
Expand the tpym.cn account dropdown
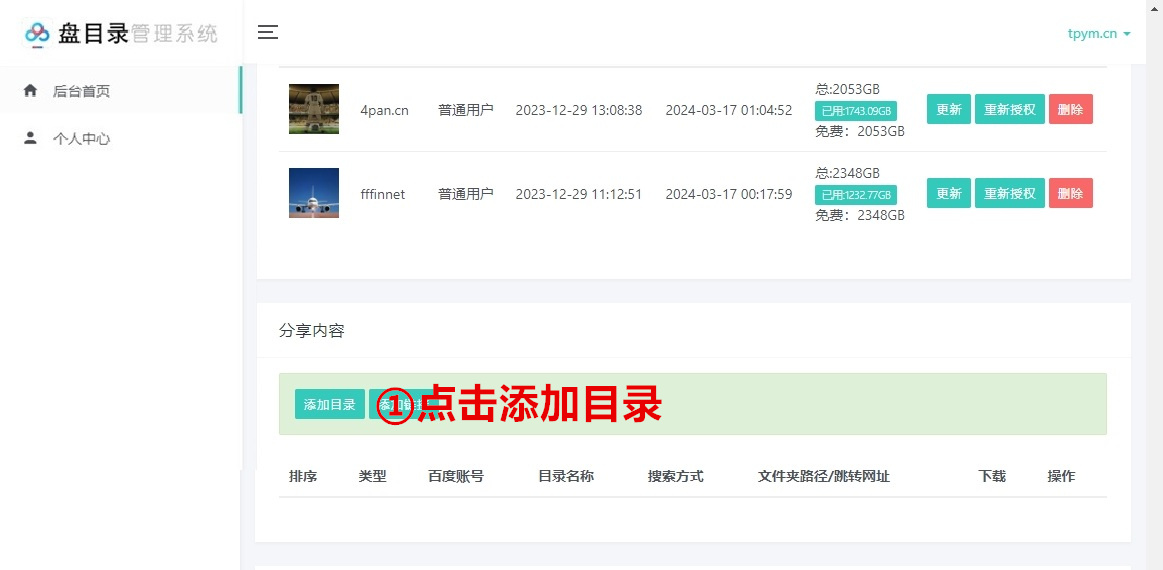tap(1098, 34)
